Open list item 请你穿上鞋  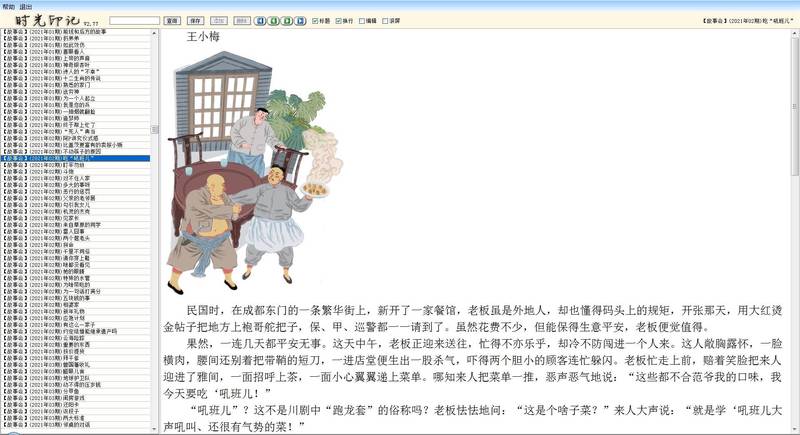[76, 258]
